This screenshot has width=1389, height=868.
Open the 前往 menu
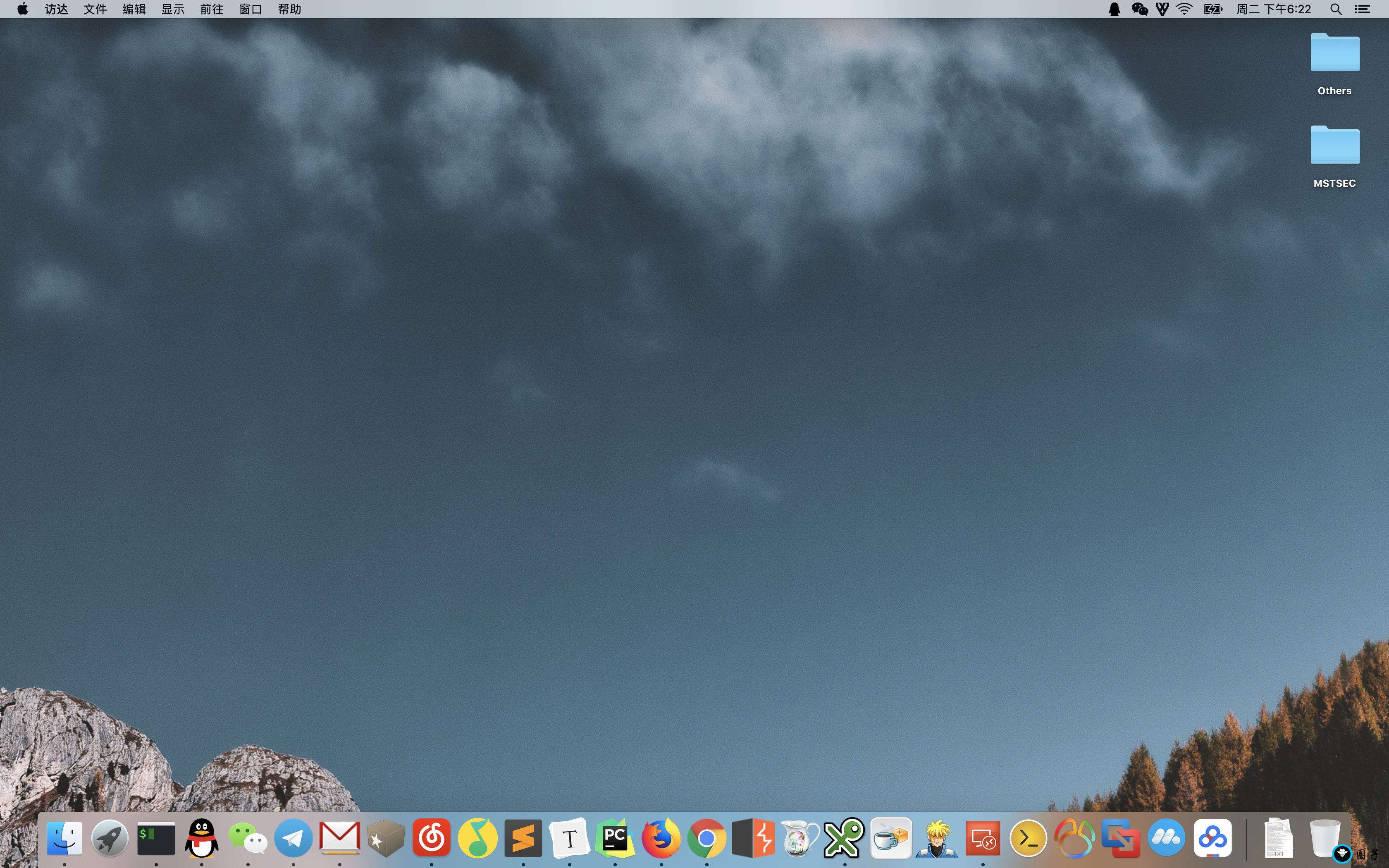tap(211, 9)
